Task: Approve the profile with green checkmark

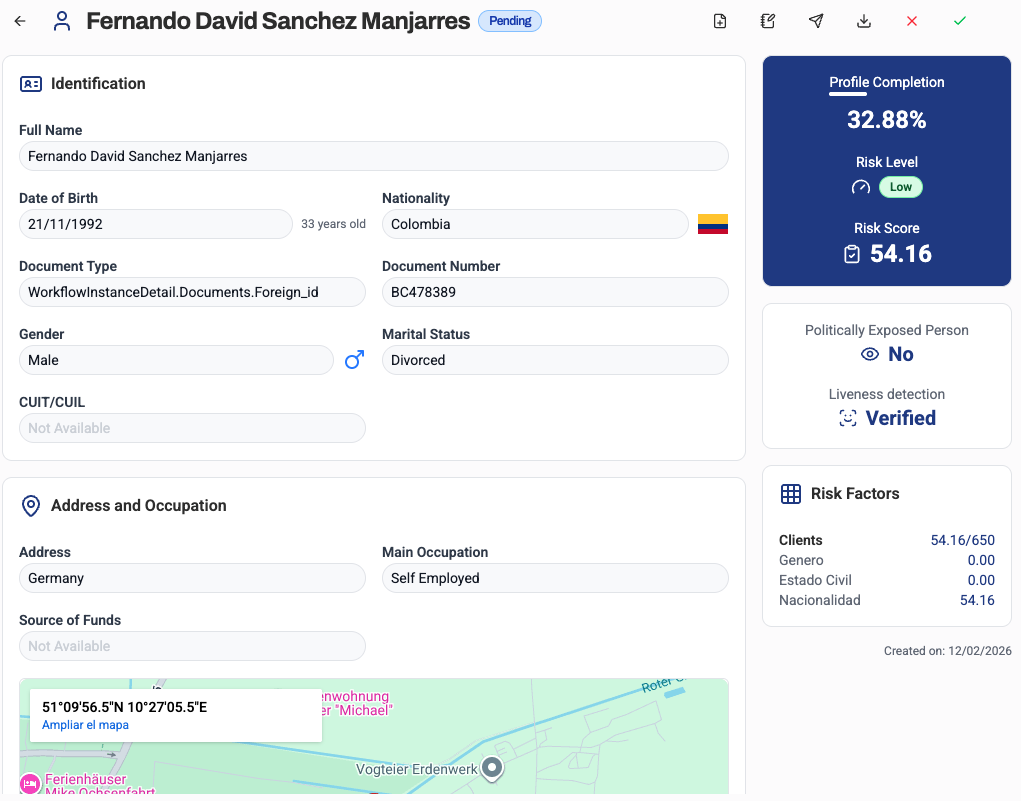Action: pyautogui.click(x=960, y=21)
